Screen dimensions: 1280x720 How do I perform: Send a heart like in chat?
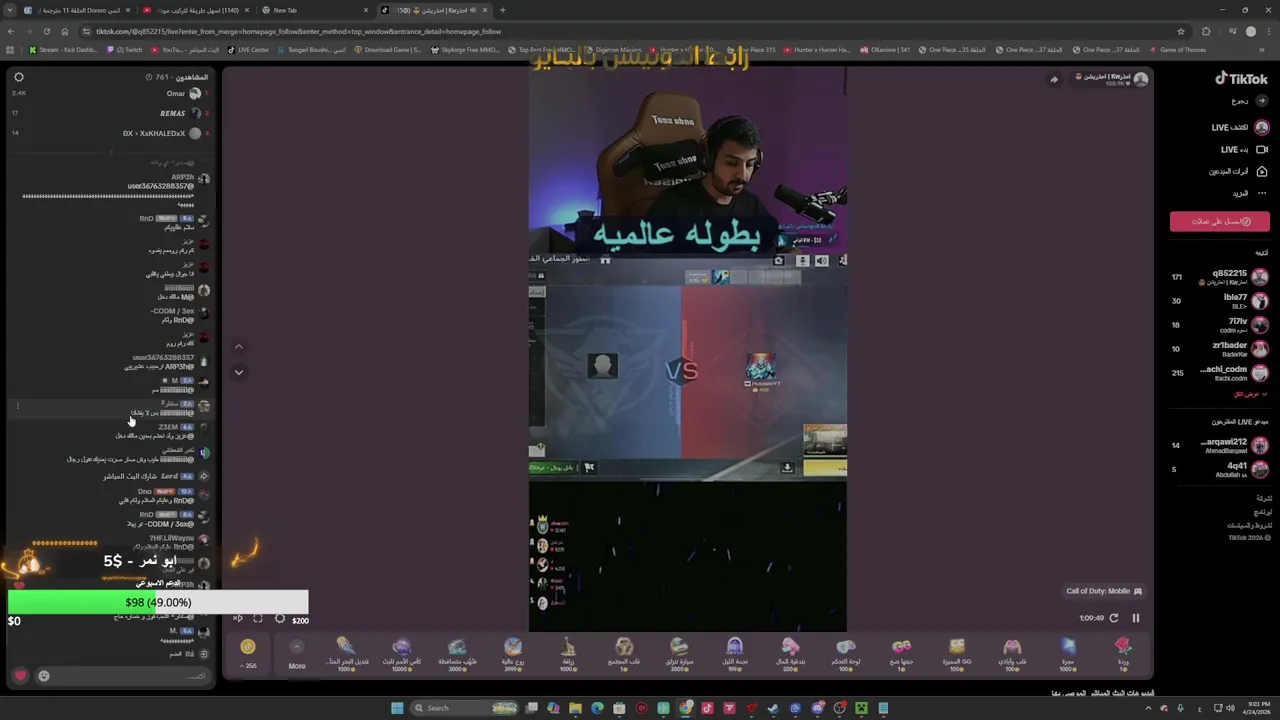point(20,676)
